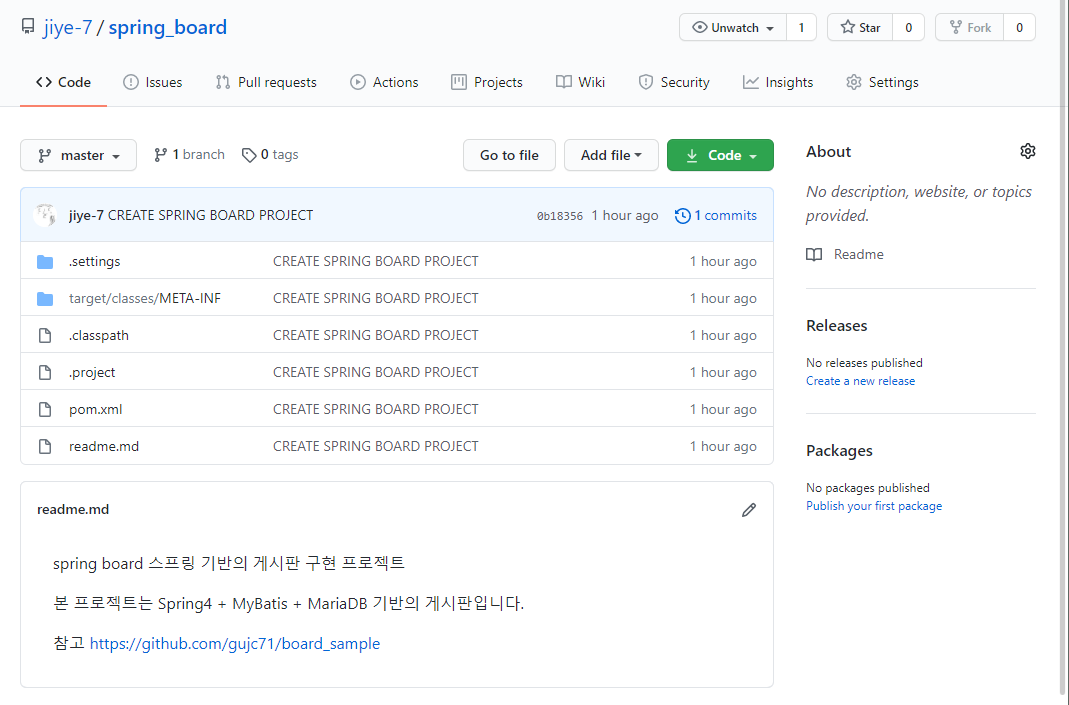Open the Issues tab
Image resolution: width=1069 pixels, height=705 pixels.
coord(153,82)
